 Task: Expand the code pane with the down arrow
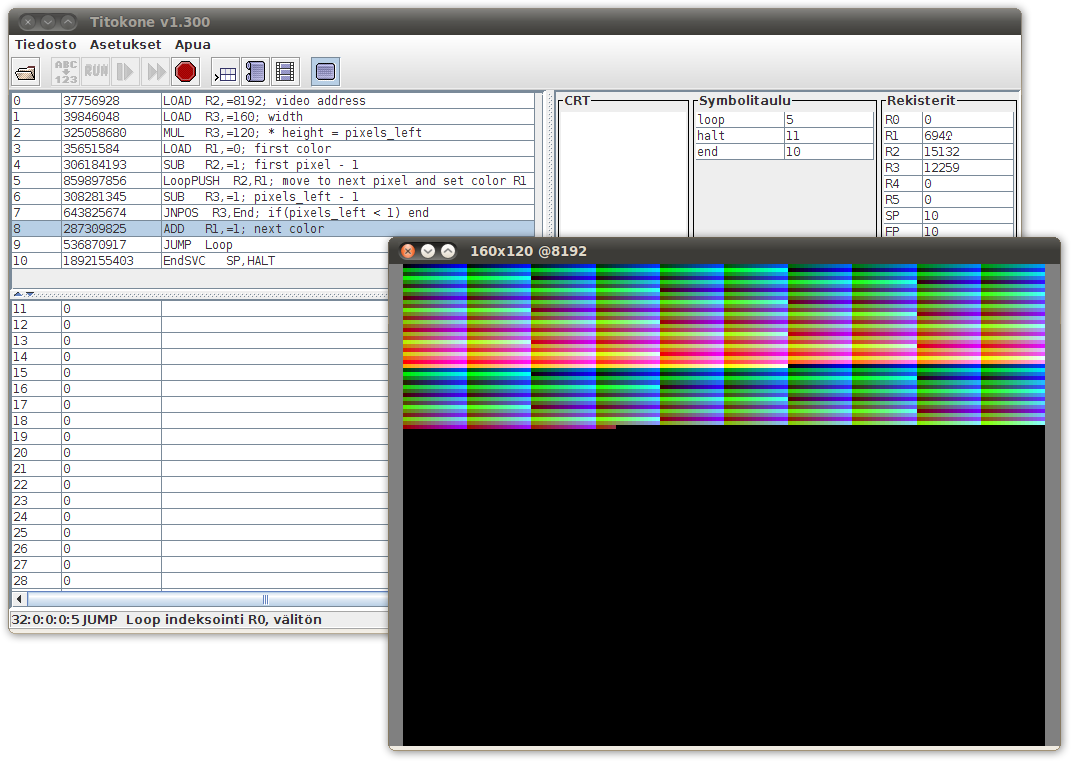[30, 294]
